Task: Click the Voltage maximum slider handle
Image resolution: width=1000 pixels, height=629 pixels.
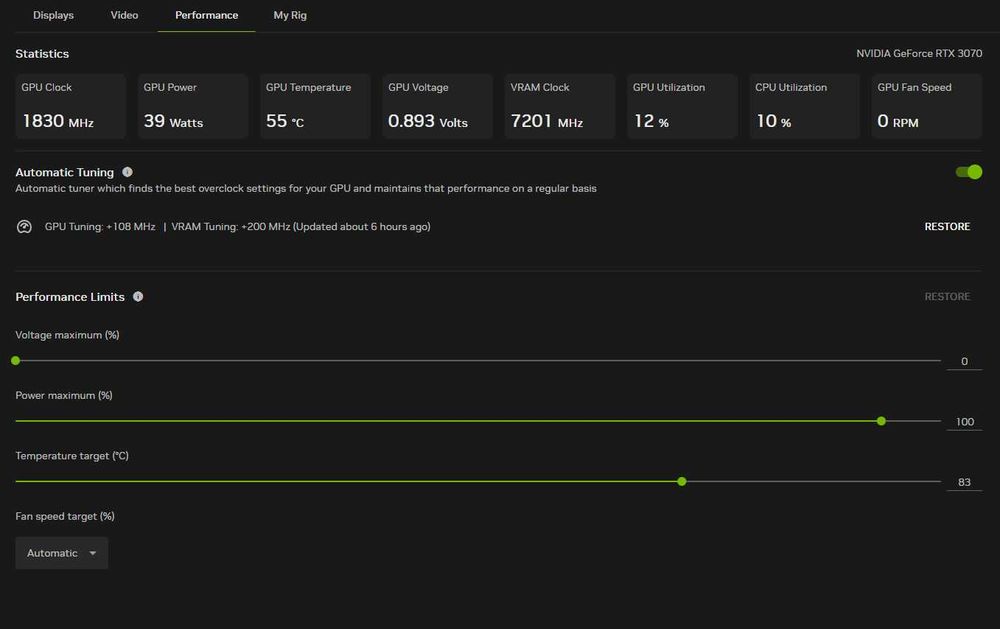Action: (x=16, y=360)
